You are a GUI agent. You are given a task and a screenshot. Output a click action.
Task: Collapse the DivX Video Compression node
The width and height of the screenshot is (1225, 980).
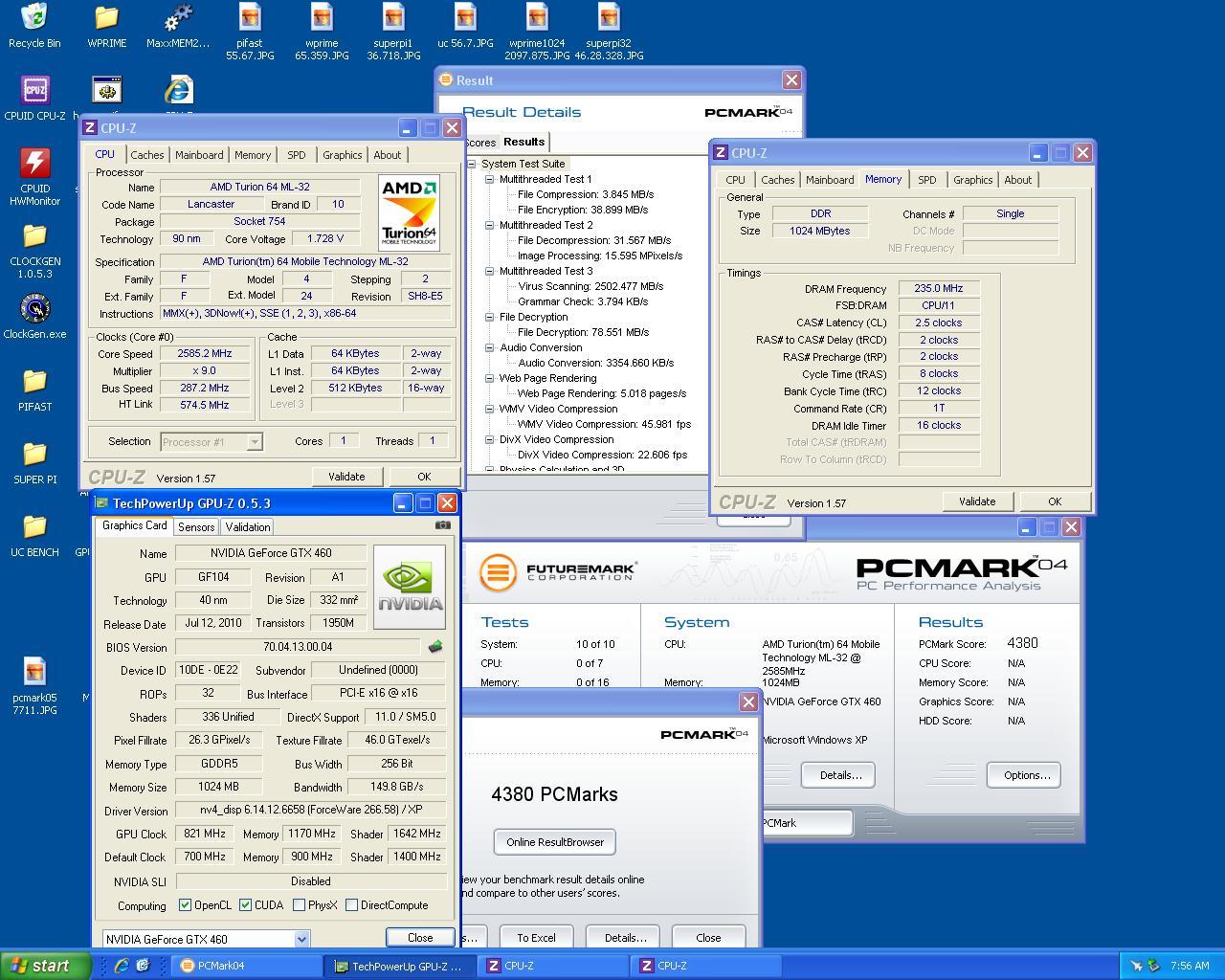point(489,439)
